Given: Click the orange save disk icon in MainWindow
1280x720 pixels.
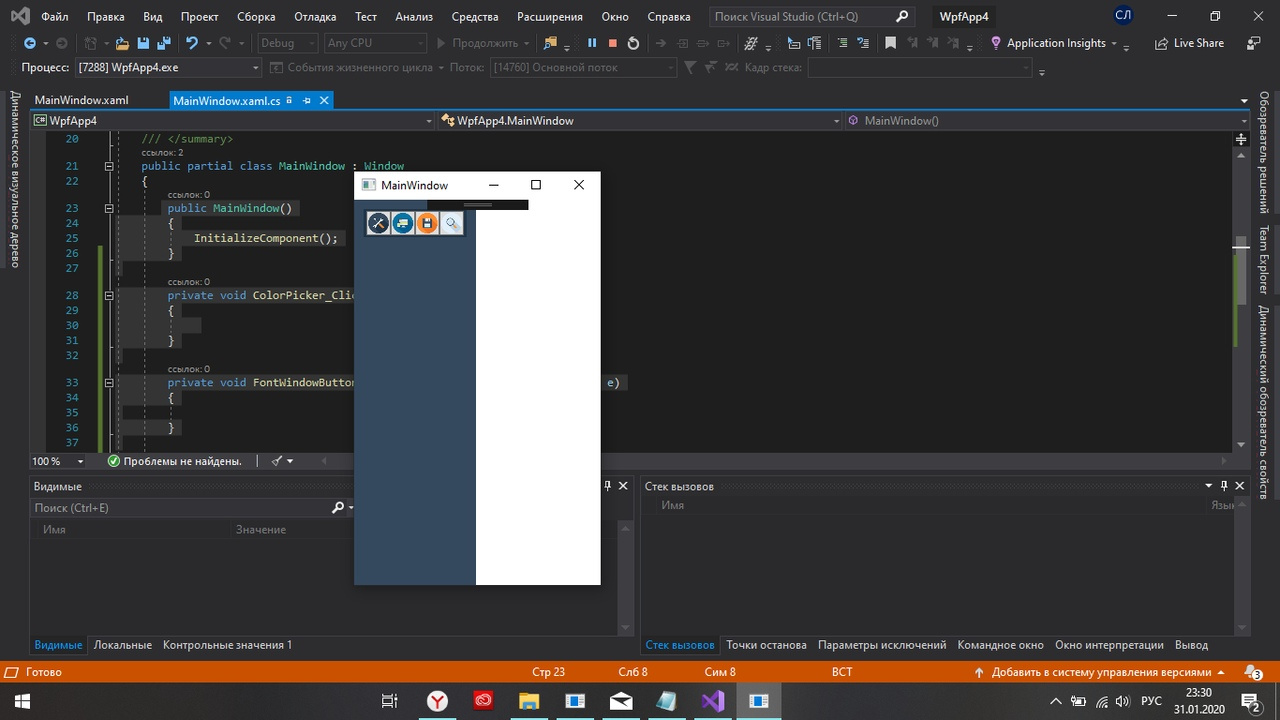Looking at the screenshot, I should coord(427,223).
